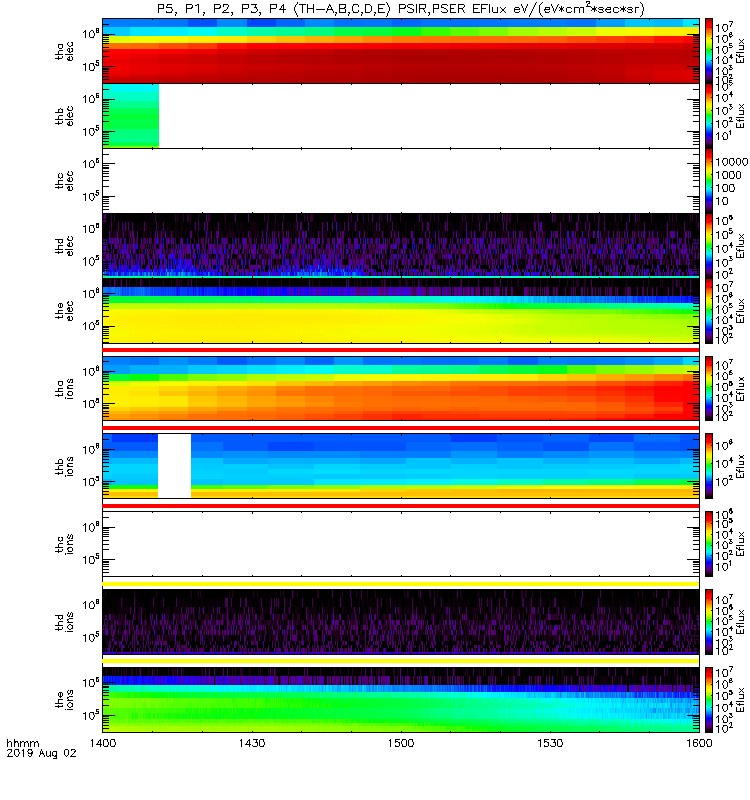Screen dimensions: 750x800
Task: Click the Eflux label beside the ions color bar
Action: [x=740, y=700]
